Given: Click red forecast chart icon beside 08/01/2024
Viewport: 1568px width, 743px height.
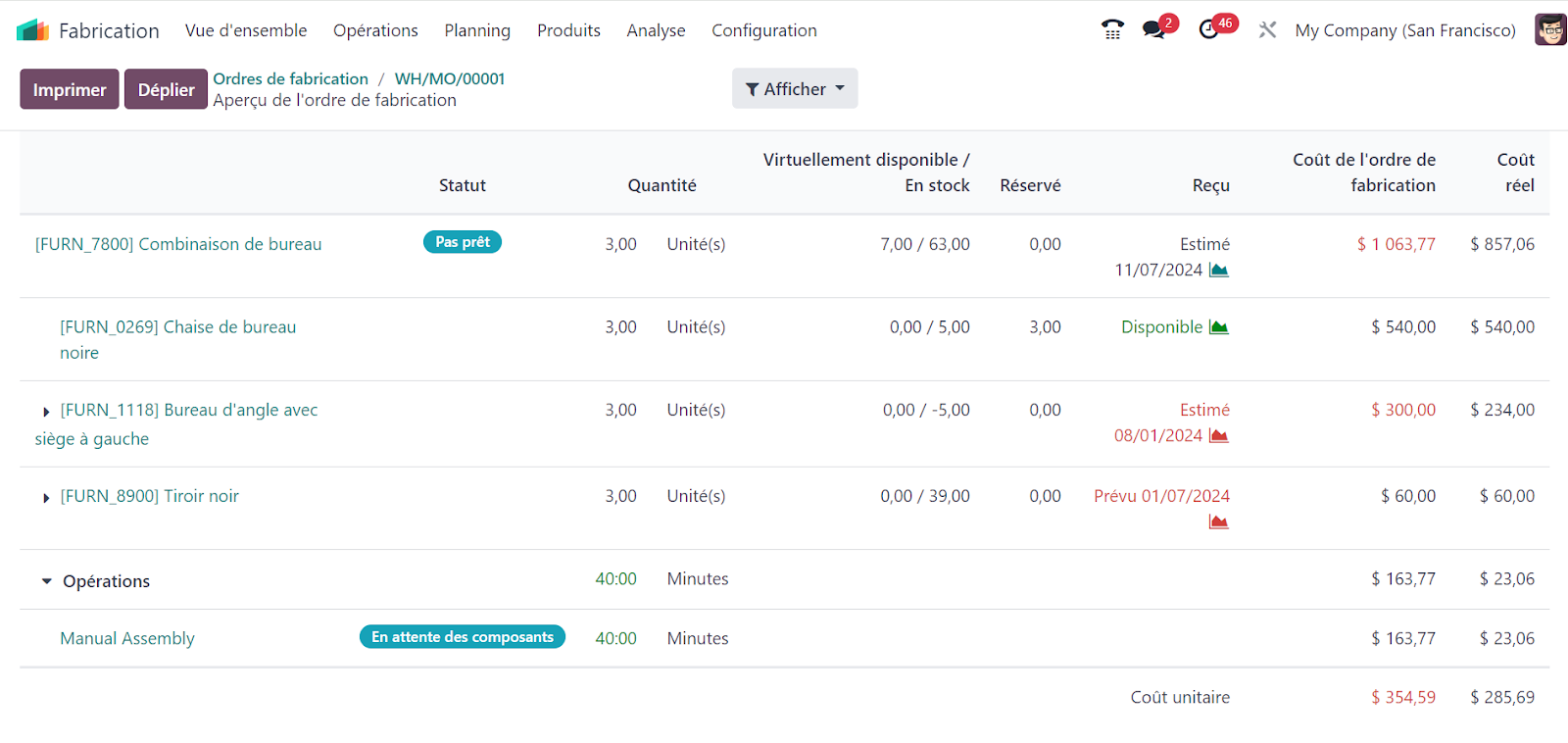Looking at the screenshot, I should (x=1219, y=436).
